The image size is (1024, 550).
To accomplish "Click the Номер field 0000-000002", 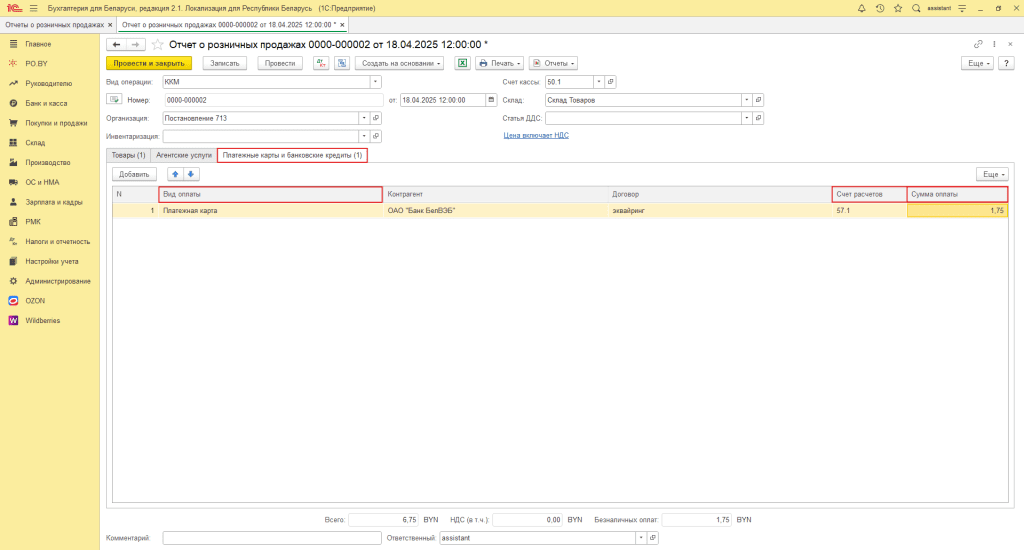I will pos(273,100).
